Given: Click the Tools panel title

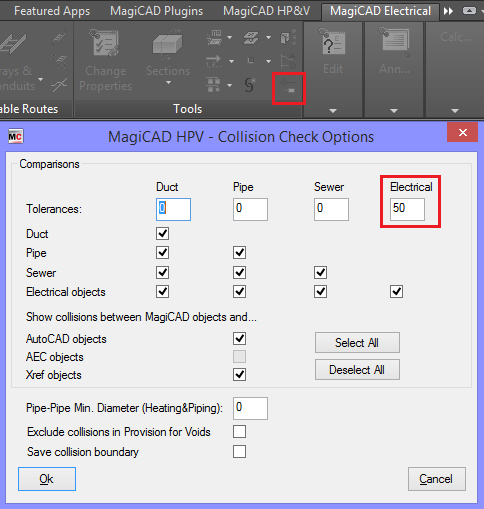Looking at the screenshot, I should point(188,109).
